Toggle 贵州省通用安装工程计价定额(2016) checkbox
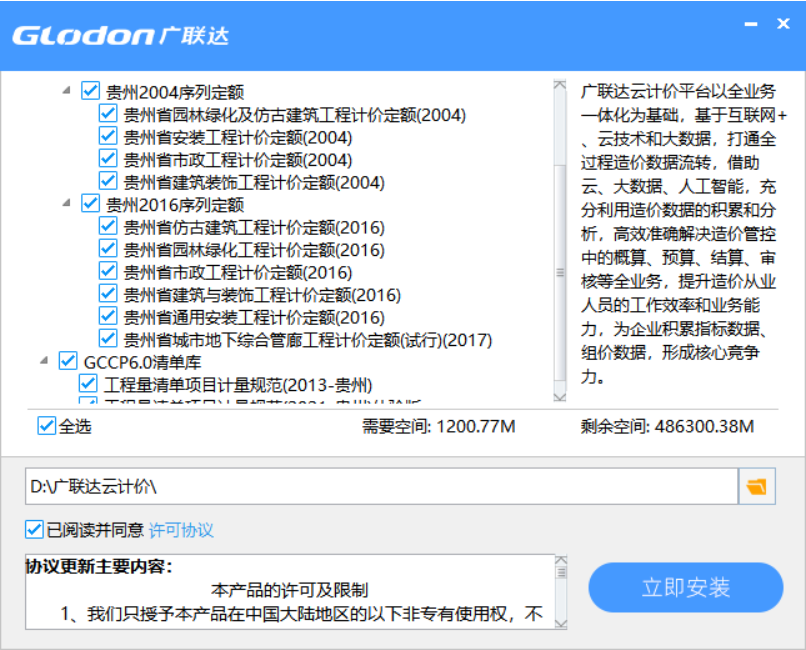This screenshot has width=806, height=650. click(108, 317)
